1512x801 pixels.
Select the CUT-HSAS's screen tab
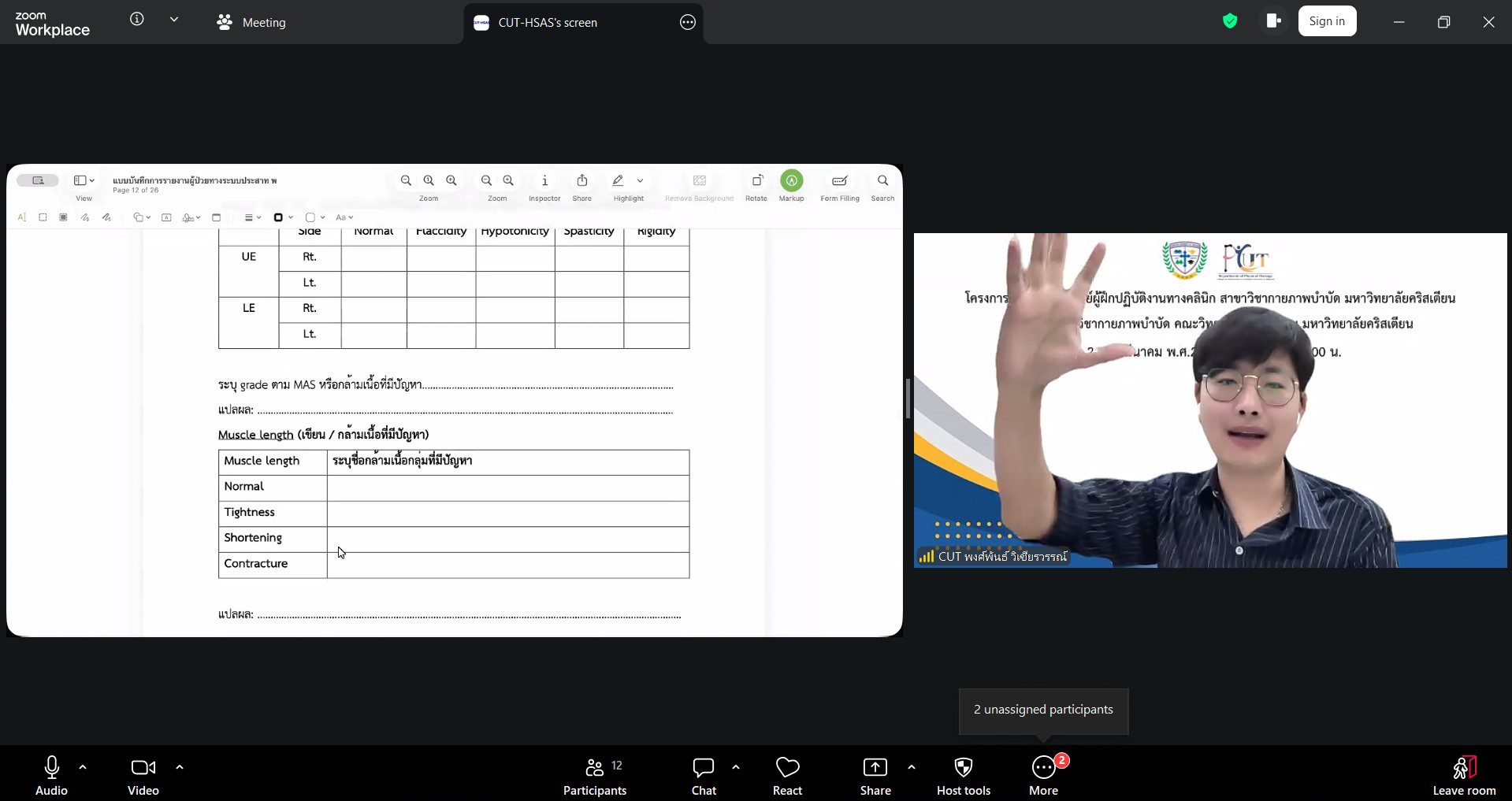pos(547,23)
